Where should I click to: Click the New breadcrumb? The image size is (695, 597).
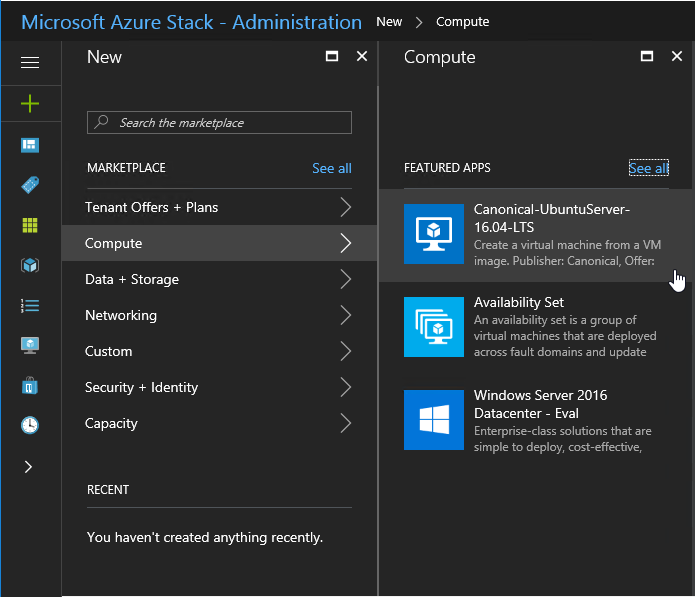pos(389,21)
